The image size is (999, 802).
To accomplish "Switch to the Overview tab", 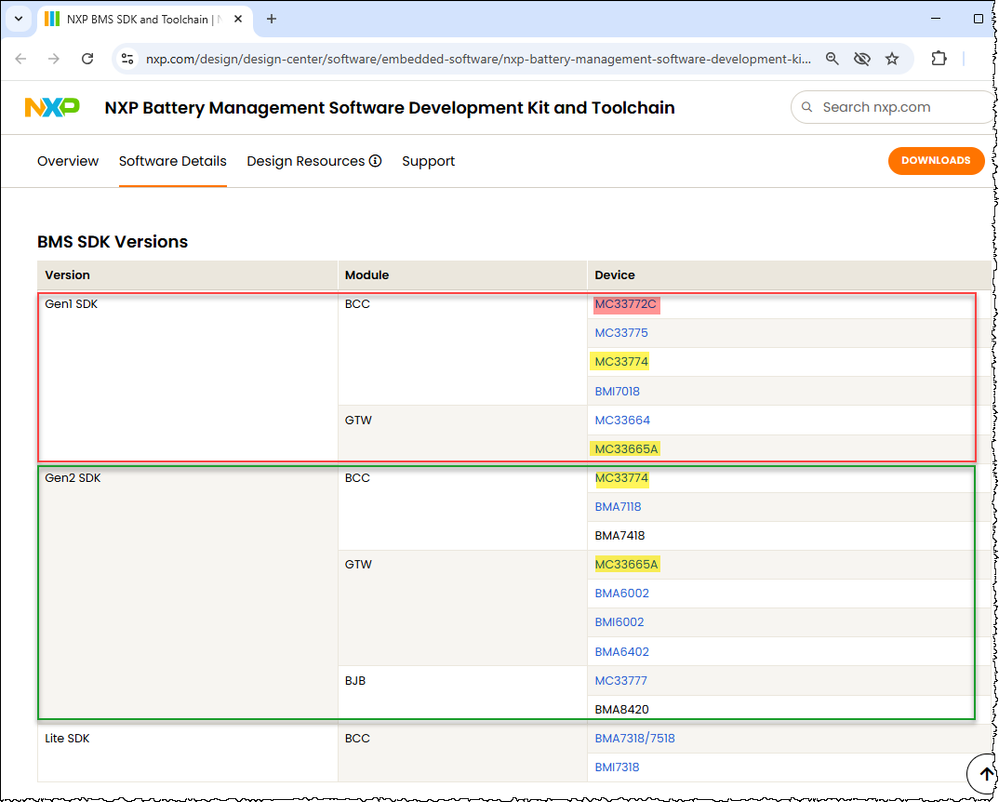I will (67, 160).
